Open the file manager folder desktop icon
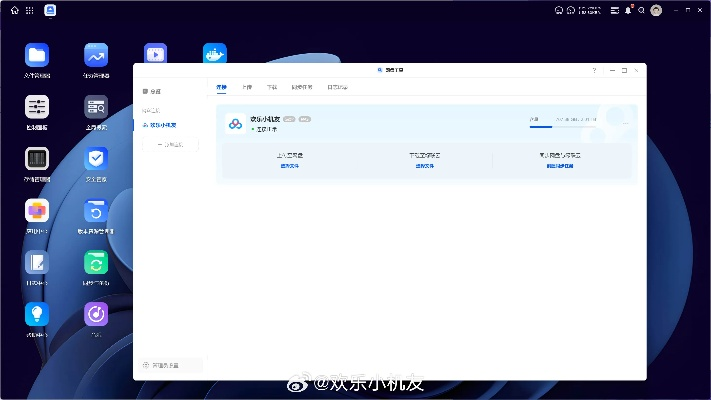The image size is (711, 400). click(37, 56)
